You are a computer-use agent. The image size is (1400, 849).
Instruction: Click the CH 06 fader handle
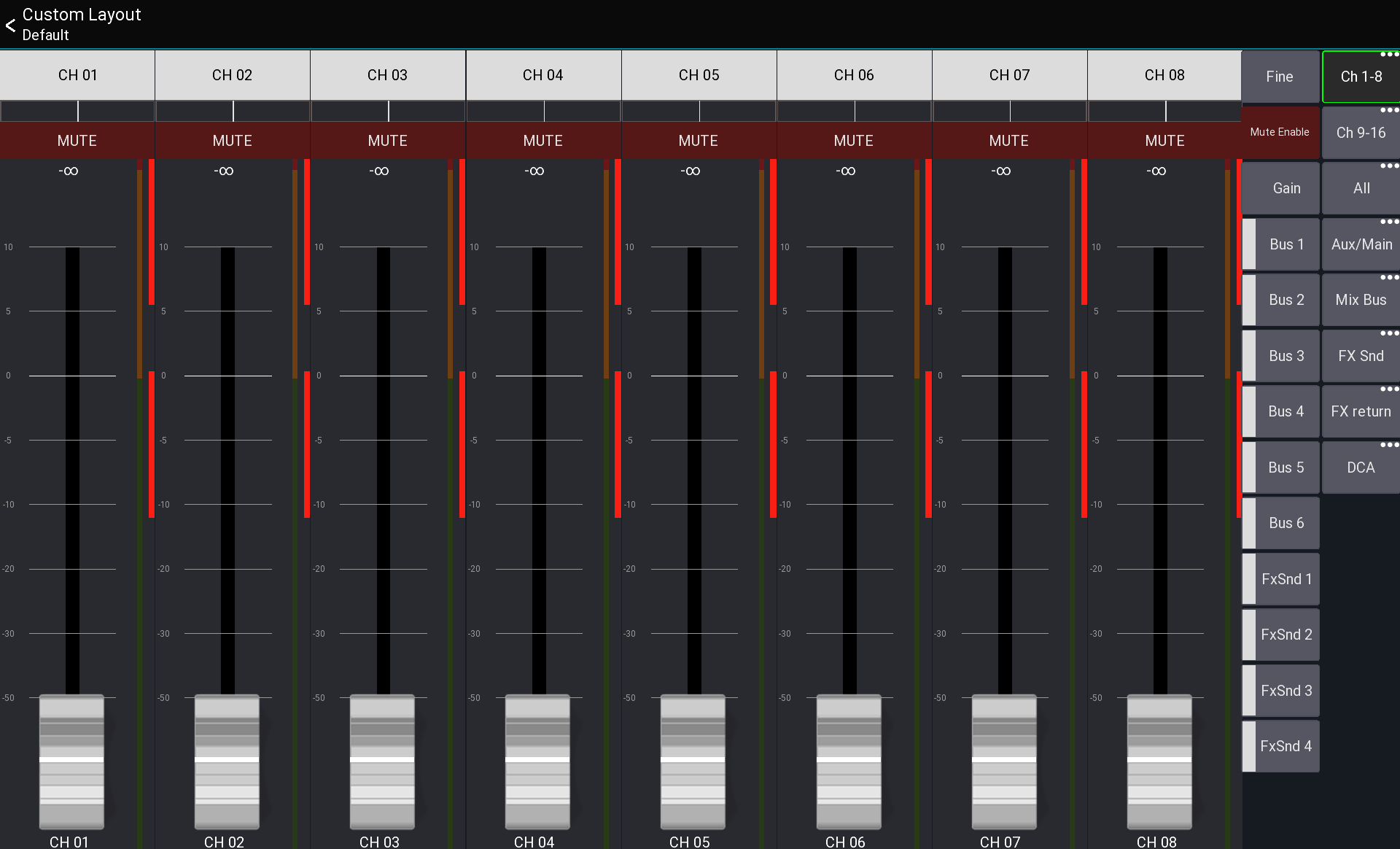coord(848,763)
